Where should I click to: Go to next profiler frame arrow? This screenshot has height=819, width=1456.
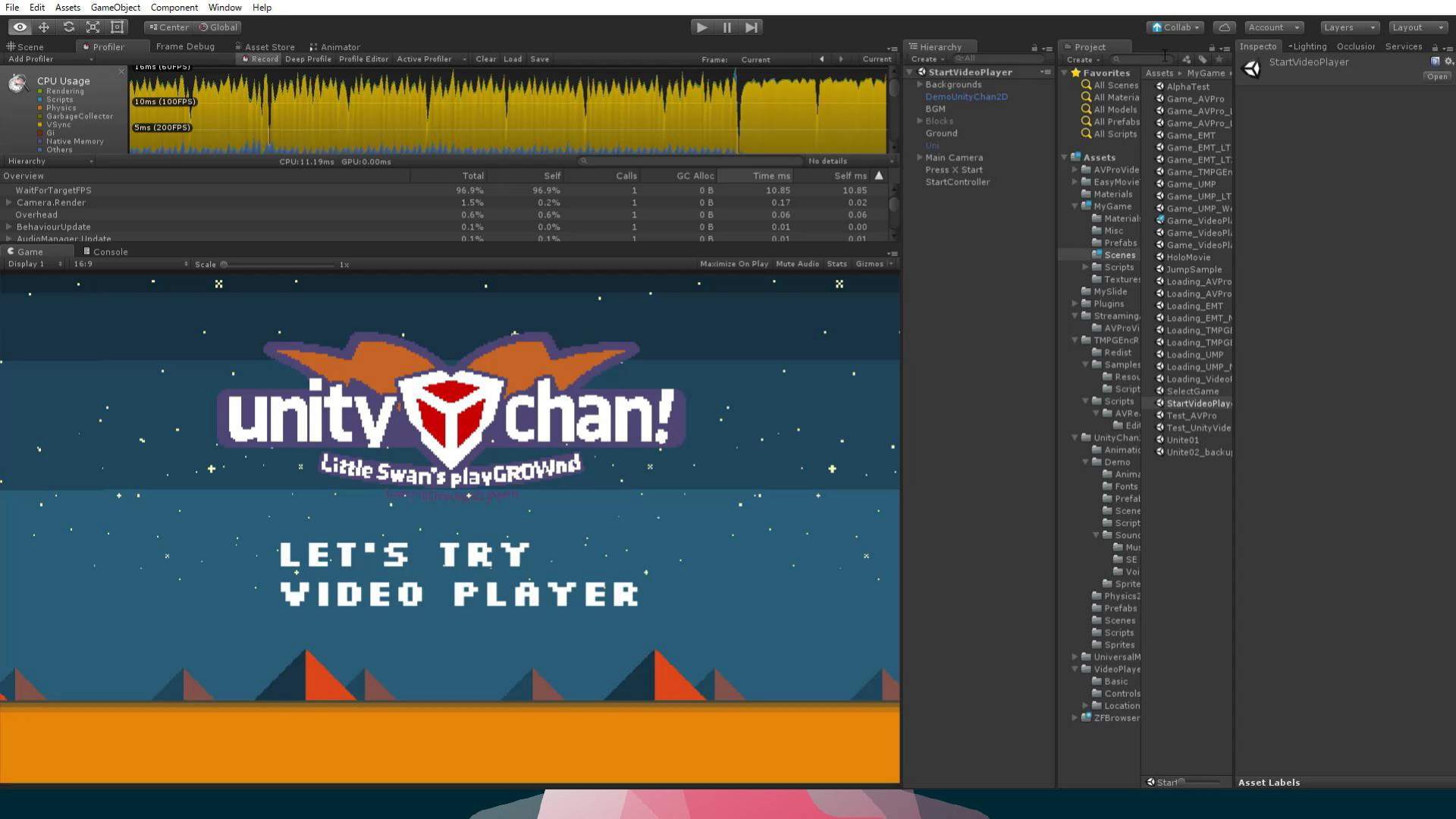[x=840, y=59]
